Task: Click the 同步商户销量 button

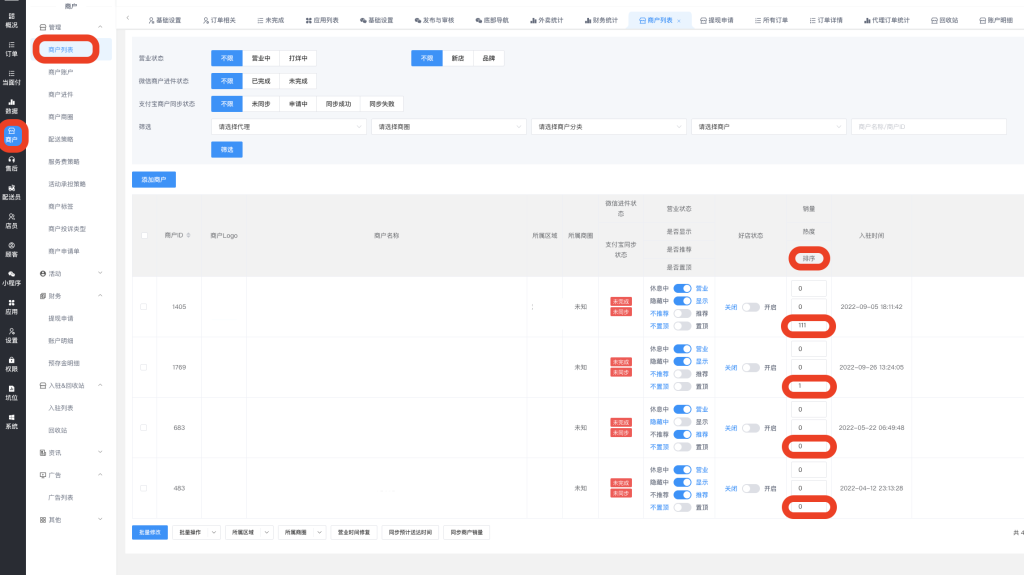Action: (x=465, y=532)
